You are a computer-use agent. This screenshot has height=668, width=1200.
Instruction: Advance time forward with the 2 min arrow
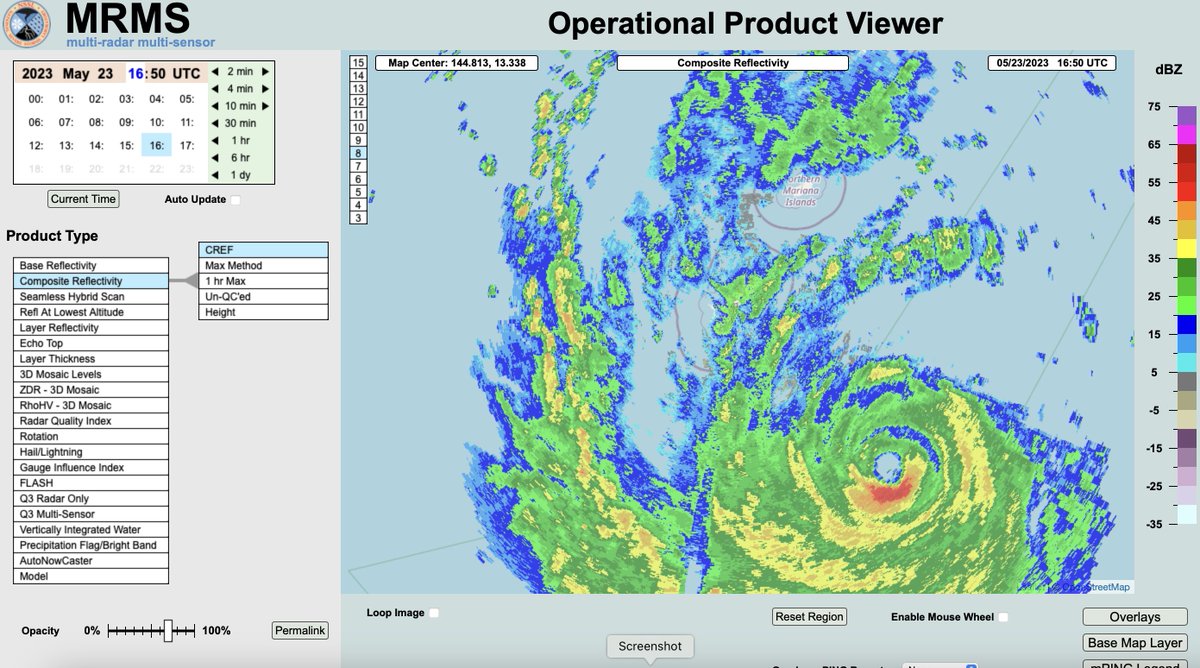(x=263, y=73)
